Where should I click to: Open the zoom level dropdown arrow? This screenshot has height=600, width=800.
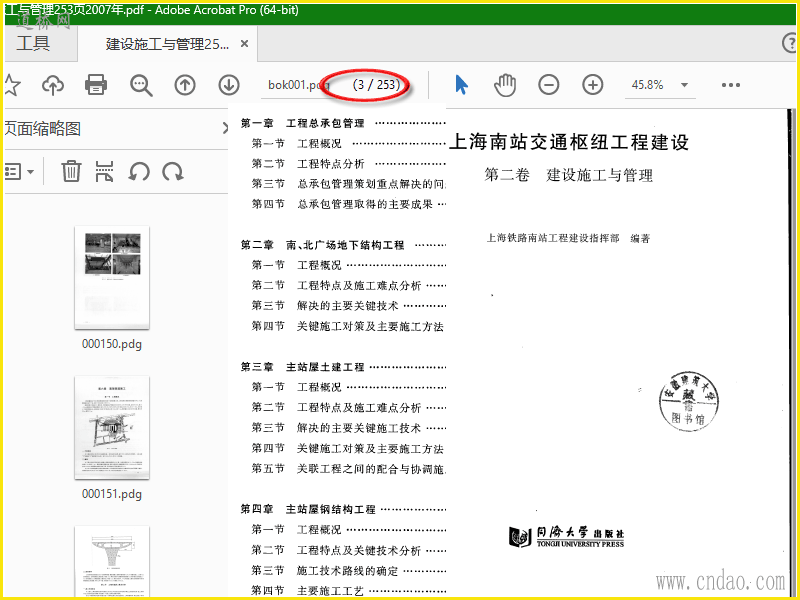685,85
